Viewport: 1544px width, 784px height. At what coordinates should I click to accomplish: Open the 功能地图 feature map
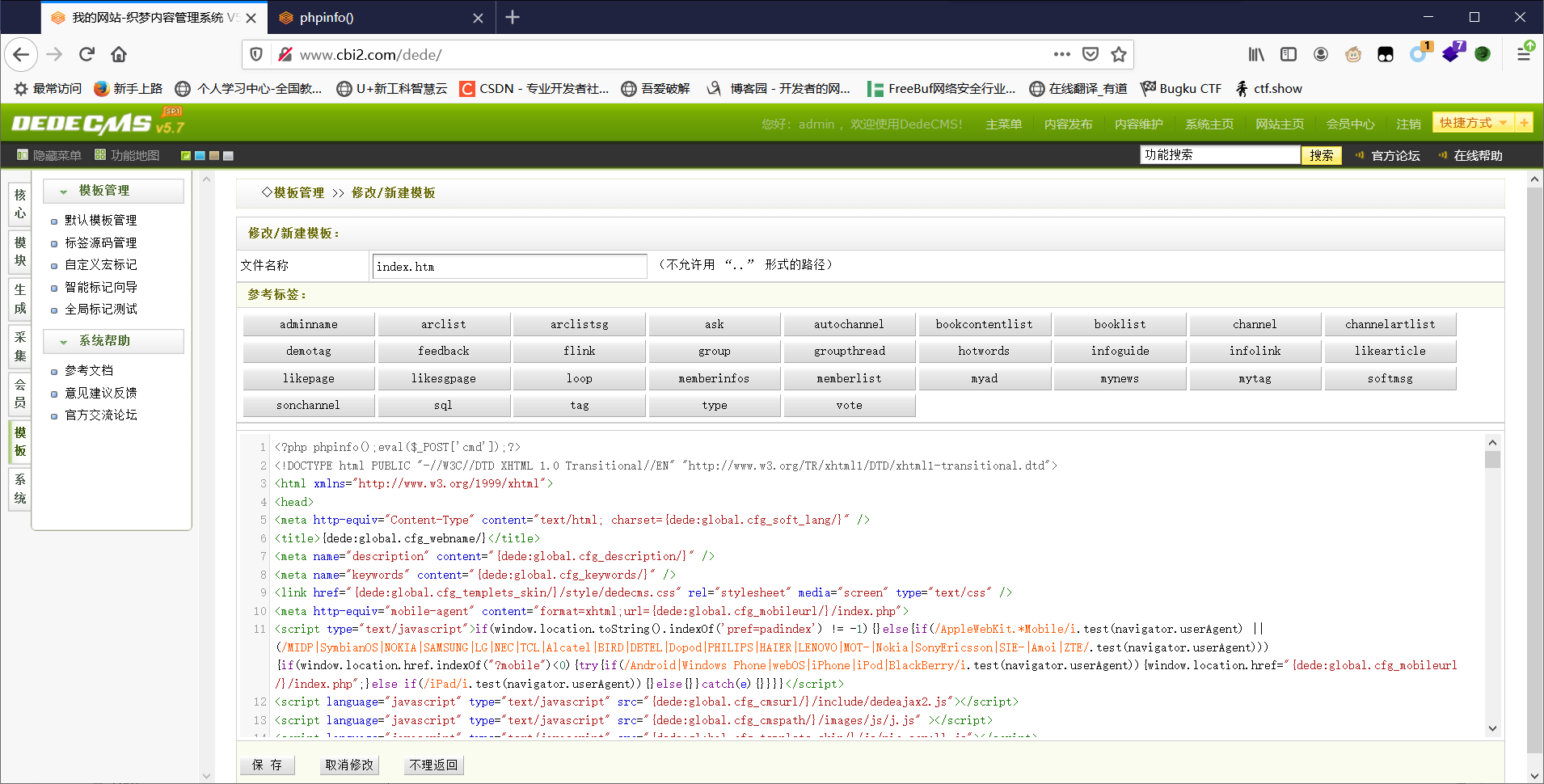(x=127, y=155)
